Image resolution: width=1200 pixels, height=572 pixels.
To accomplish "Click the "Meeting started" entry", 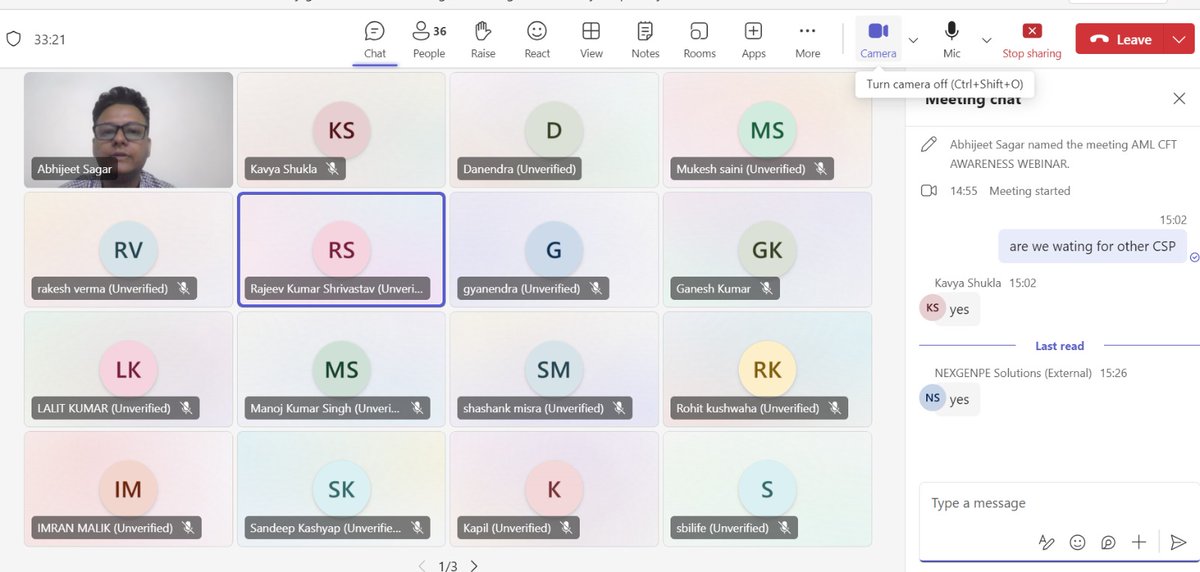I will [x=1029, y=190].
